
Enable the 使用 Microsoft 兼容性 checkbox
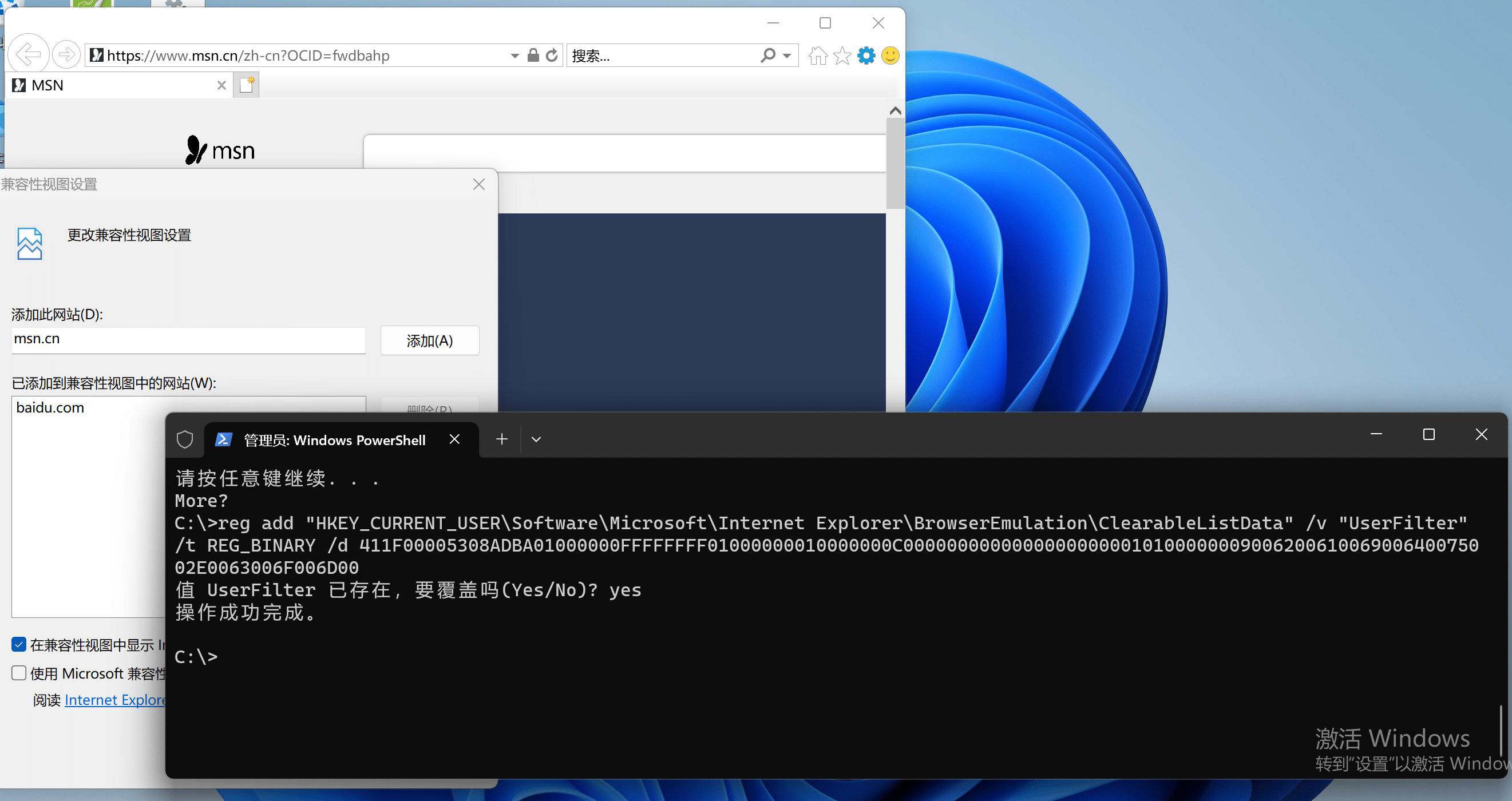[x=19, y=673]
